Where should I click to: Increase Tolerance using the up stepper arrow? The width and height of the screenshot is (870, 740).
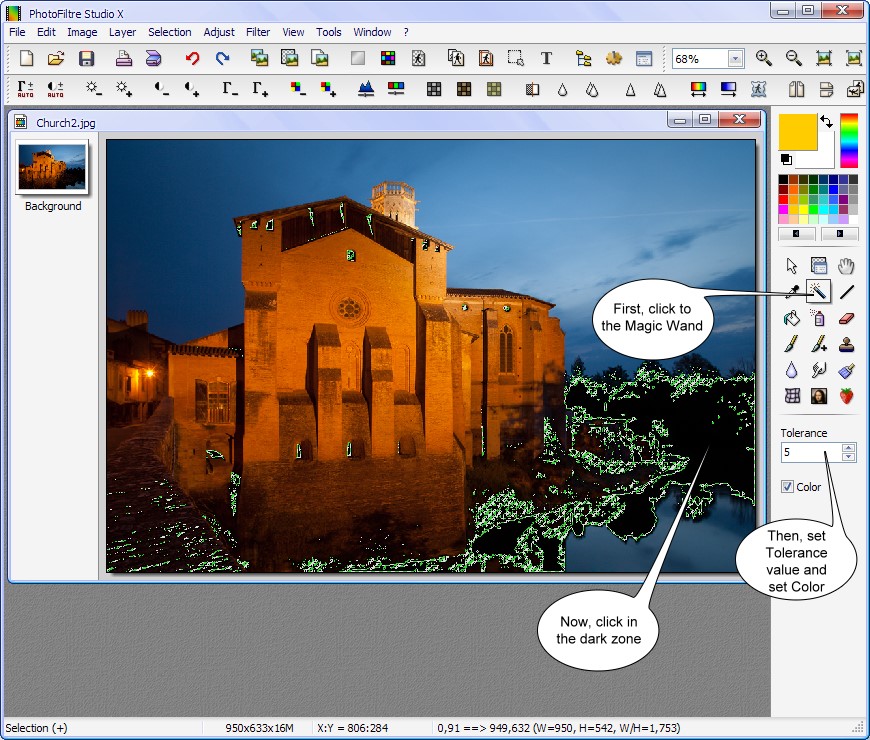[848, 448]
